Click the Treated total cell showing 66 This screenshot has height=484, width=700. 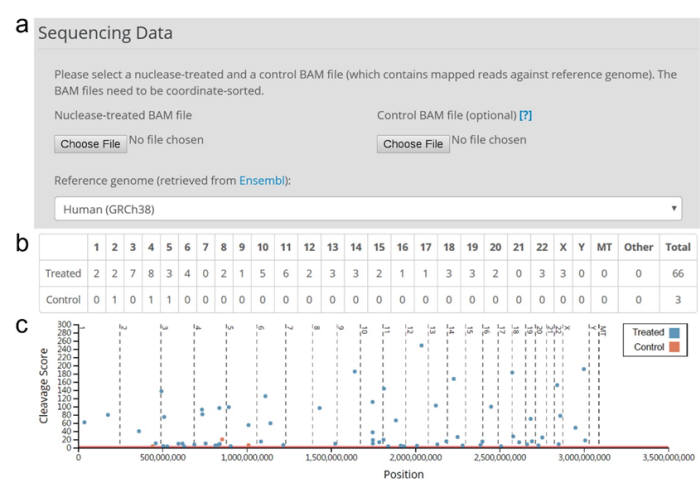[x=676, y=272]
